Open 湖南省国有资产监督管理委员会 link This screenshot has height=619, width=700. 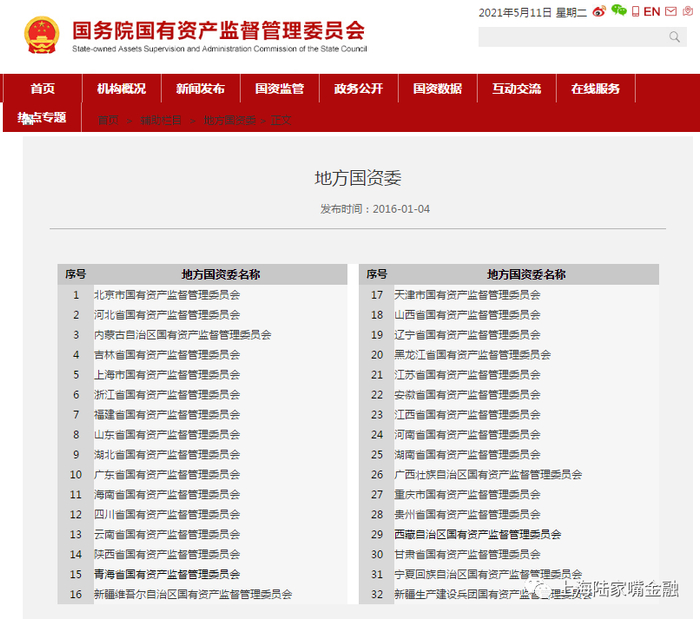467,455
